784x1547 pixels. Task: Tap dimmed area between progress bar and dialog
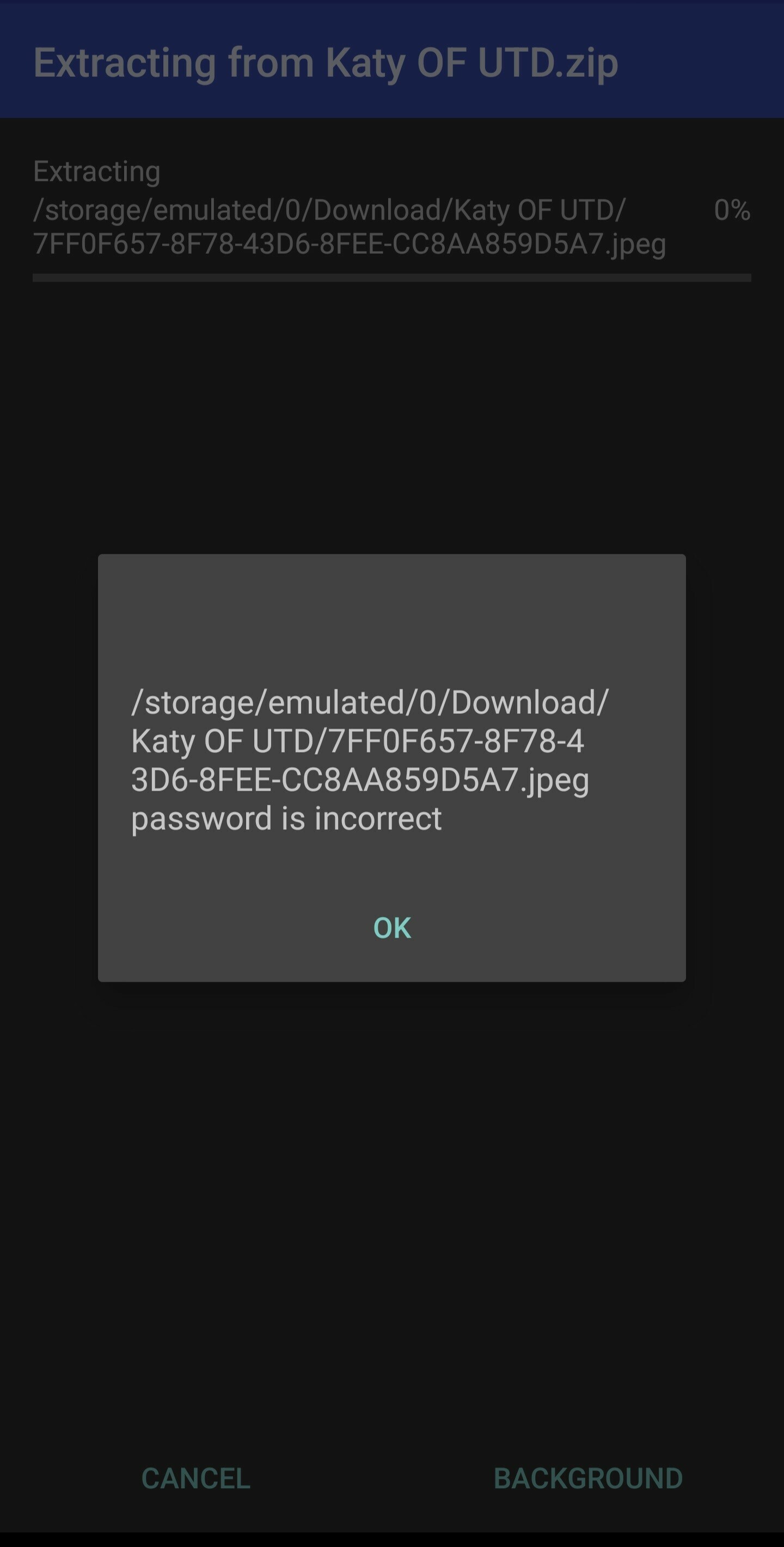pos(392,417)
